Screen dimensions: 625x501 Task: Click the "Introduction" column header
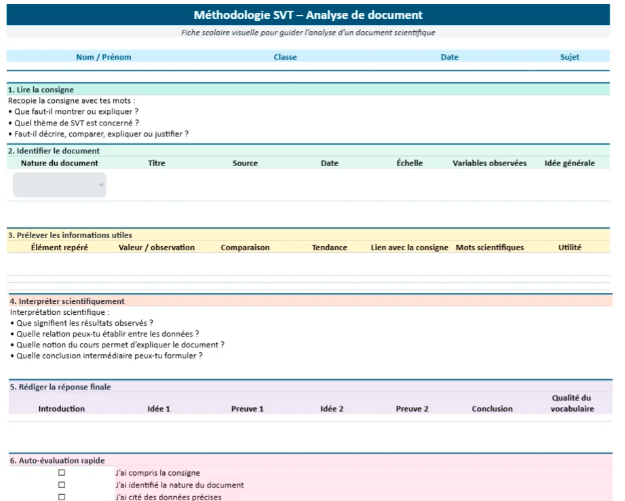pyautogui.click(x=61, y=409)
